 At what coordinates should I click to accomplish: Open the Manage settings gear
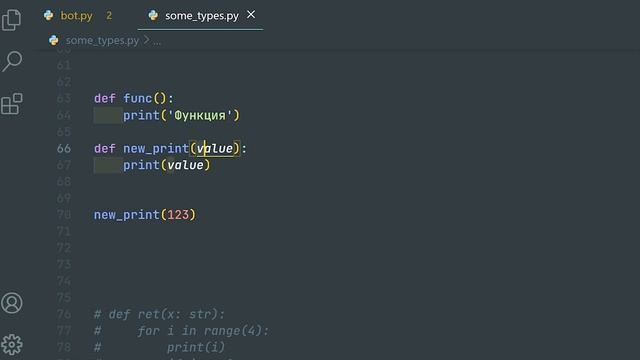click(x=12, y=345)
